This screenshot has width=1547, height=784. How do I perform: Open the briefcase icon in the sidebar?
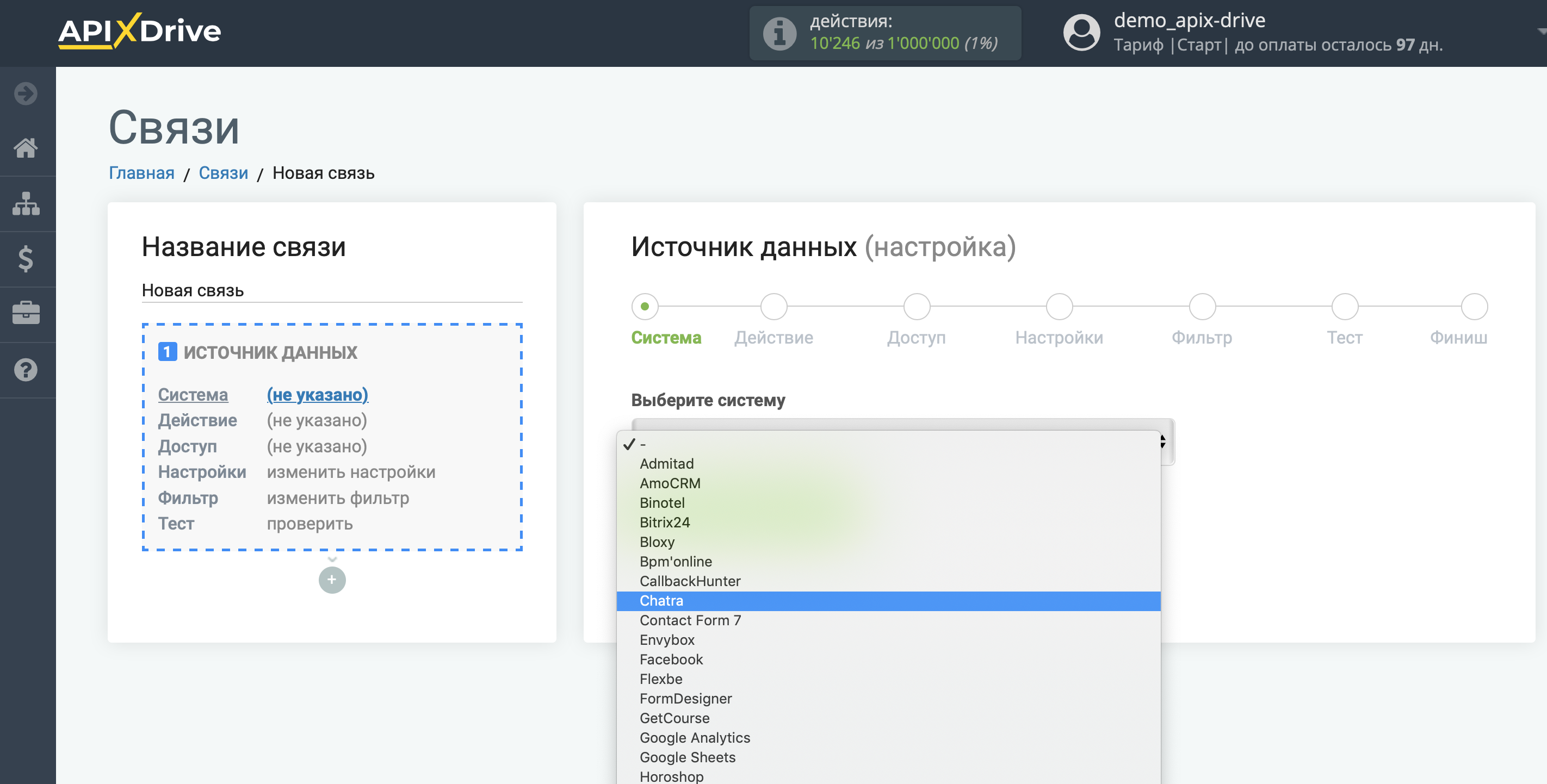pyautogui.click(x=26, y=313)
